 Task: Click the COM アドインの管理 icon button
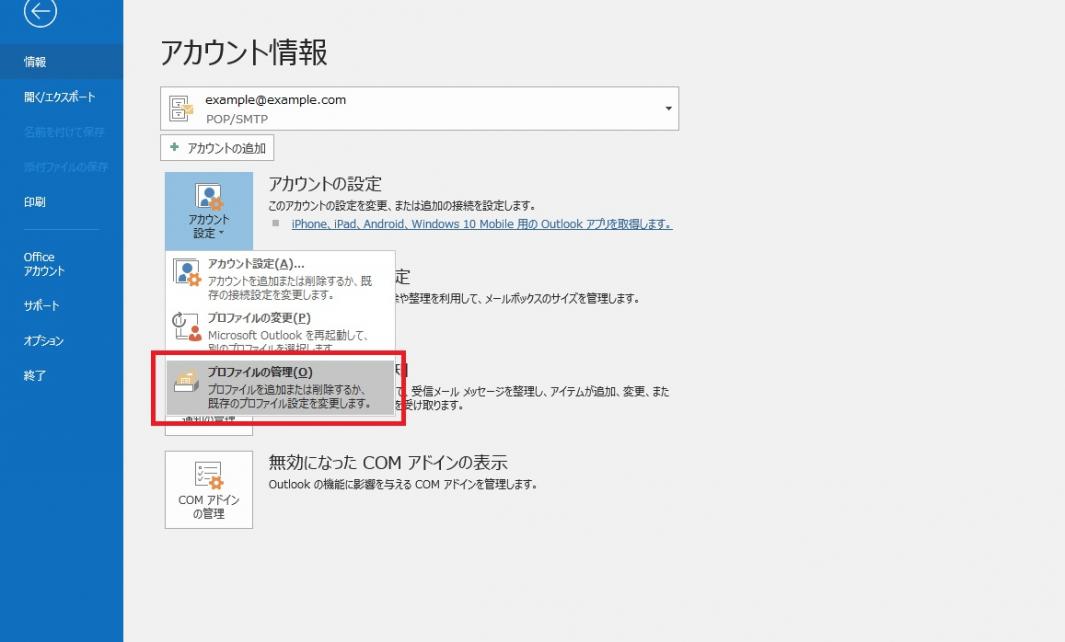point(208,489)
